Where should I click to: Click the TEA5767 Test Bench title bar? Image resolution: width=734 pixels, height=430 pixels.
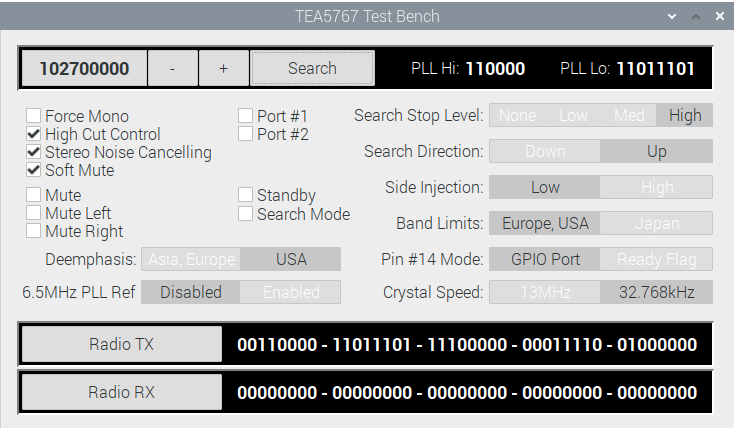(x=367, y=16)
